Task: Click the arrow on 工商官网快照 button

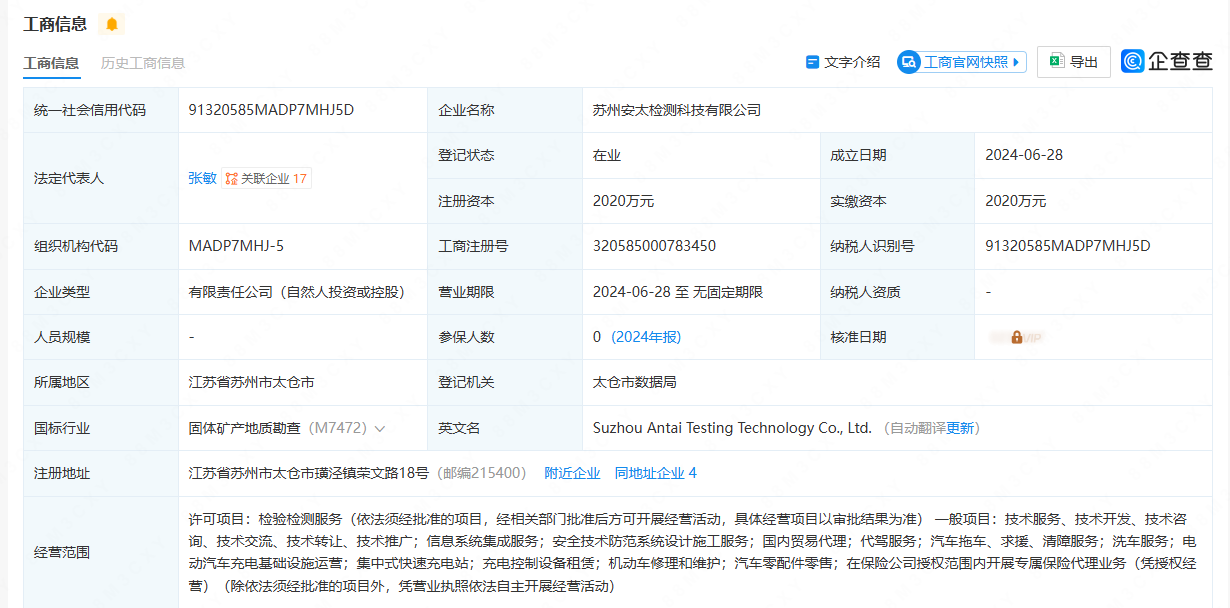Action: pos(1018,62)
